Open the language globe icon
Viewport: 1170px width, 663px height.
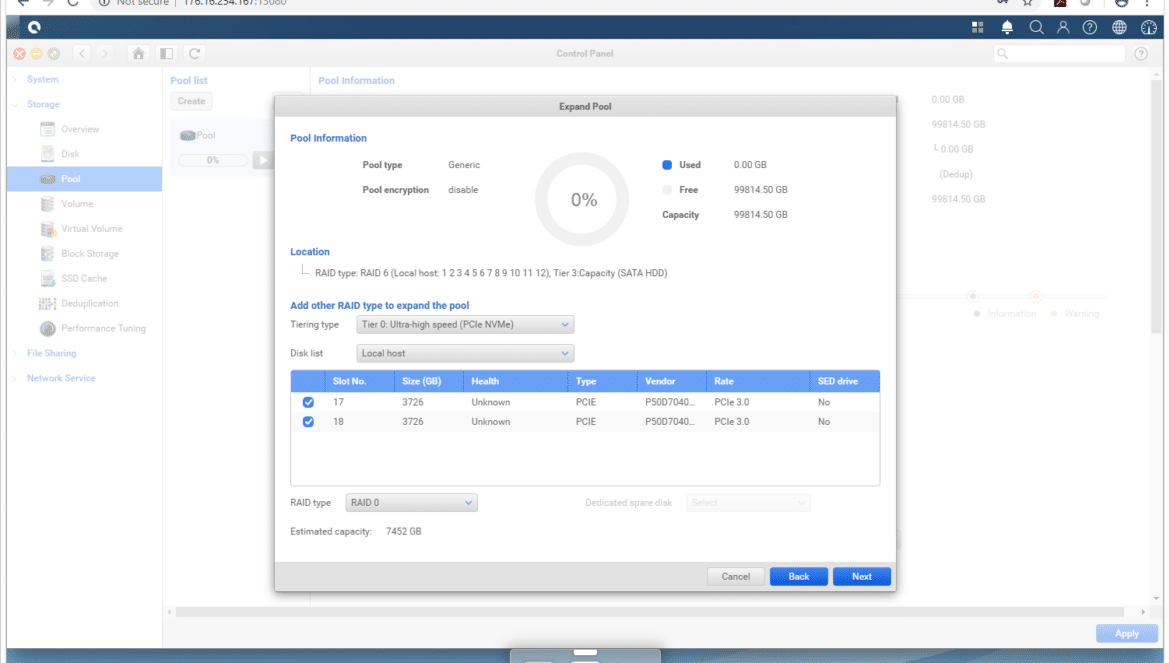click(x=1119, y=28)
